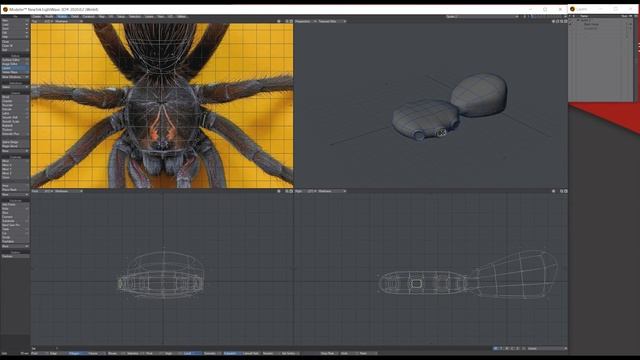This screenshot has height=360, width=640.
Task: Open the Modes dropdown under Selection
Action: pyautogui.click(x=15, y=87)
